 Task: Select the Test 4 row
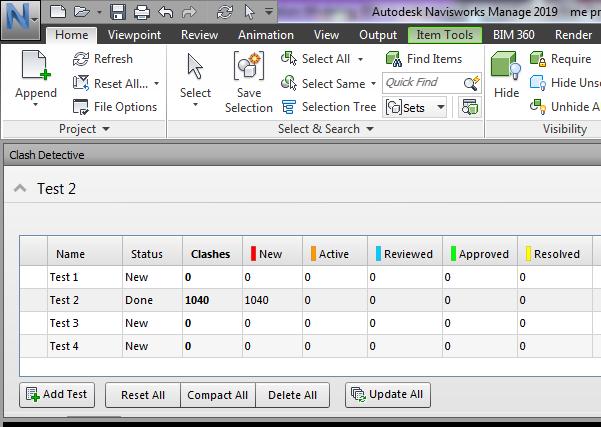[310, 346]
